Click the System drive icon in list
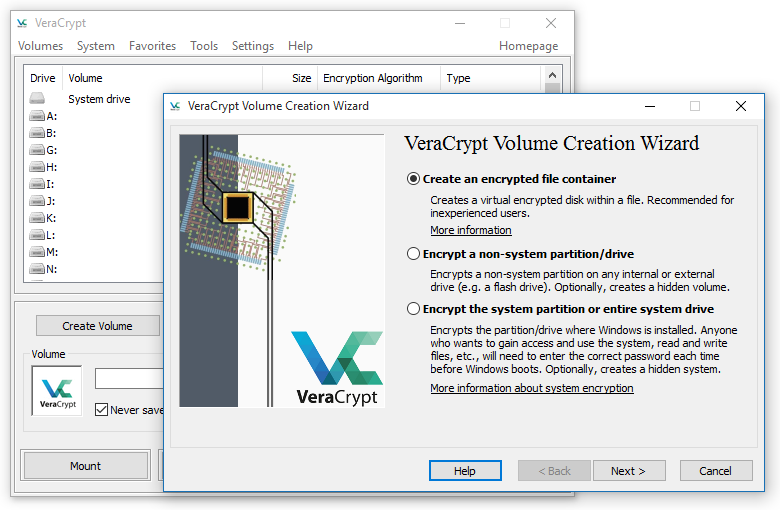Viewport: 780px width, 510px height. tap(37, 99)
